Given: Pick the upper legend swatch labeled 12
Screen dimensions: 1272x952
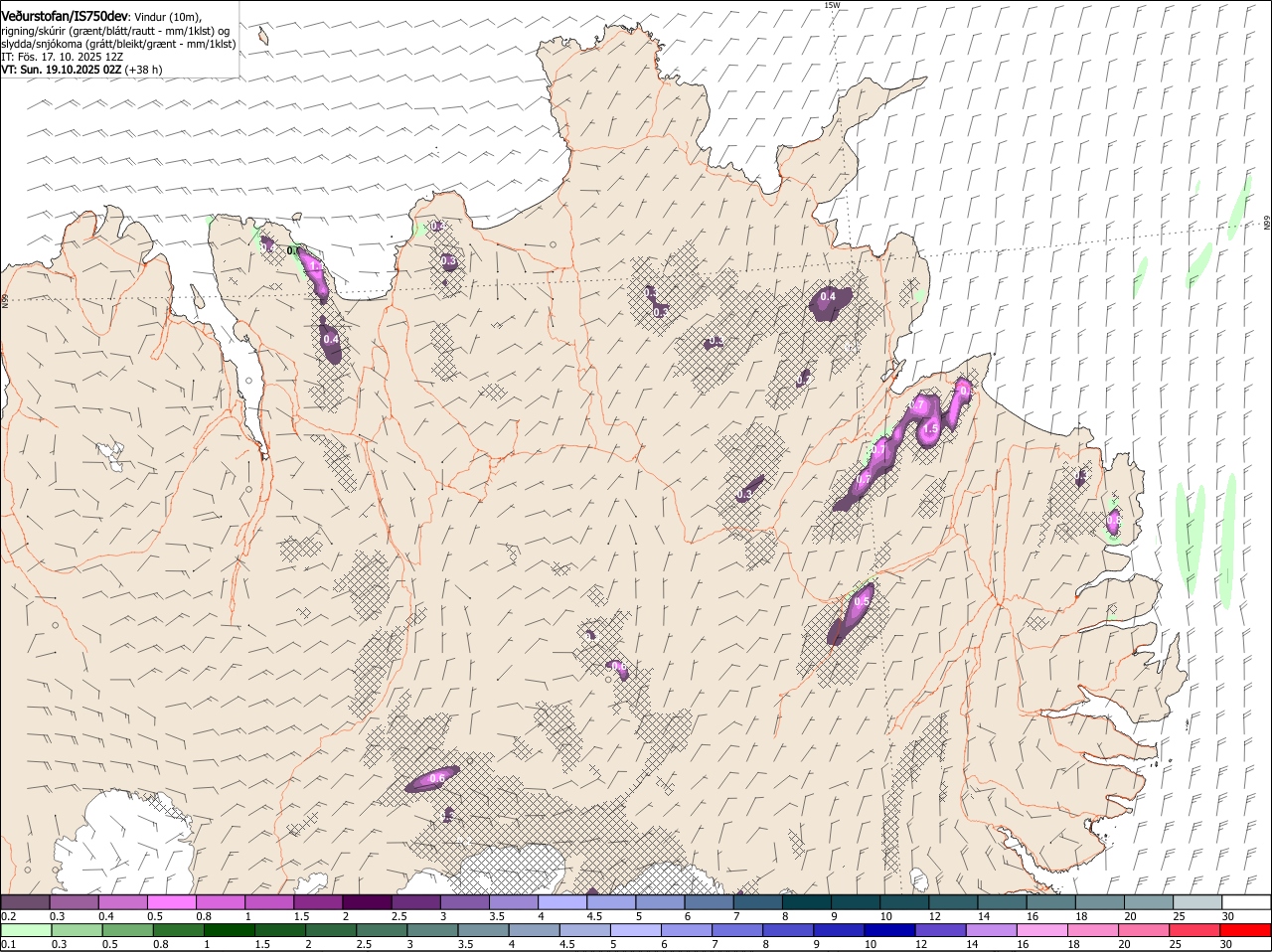Looking at the screenshot, I should point(952,901).
